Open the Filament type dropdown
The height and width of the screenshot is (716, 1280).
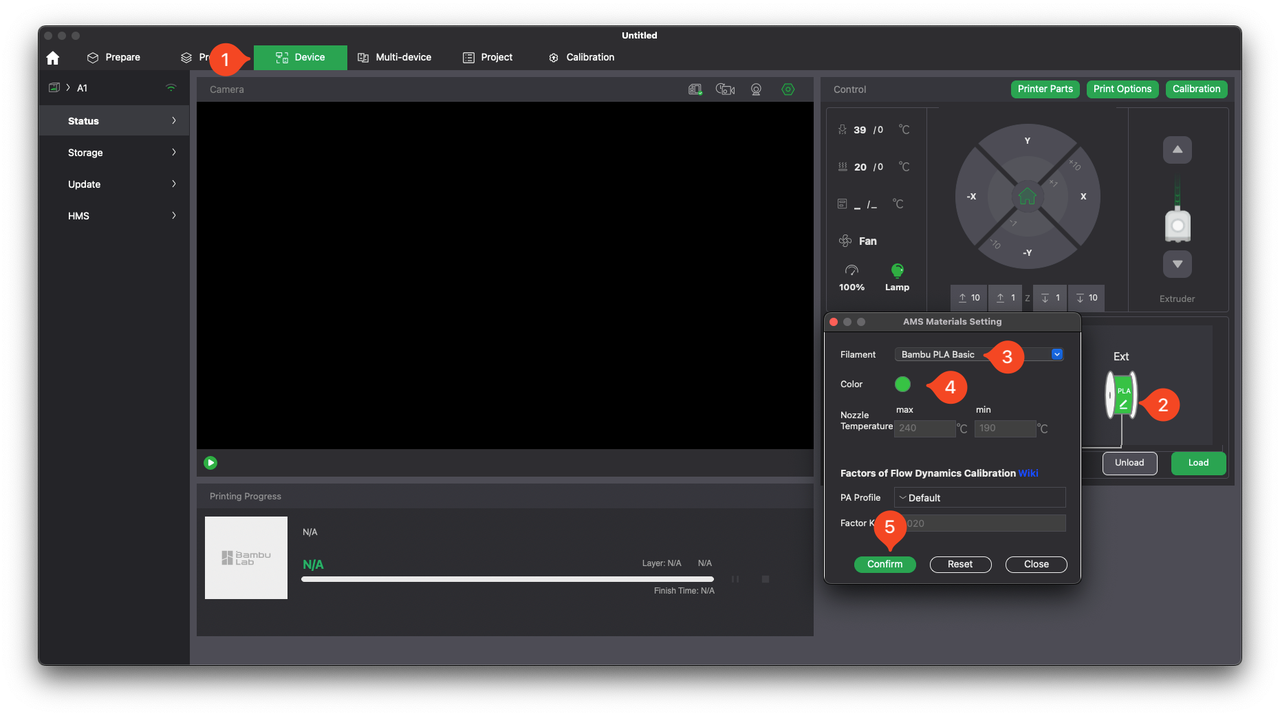tap(979, 354)
